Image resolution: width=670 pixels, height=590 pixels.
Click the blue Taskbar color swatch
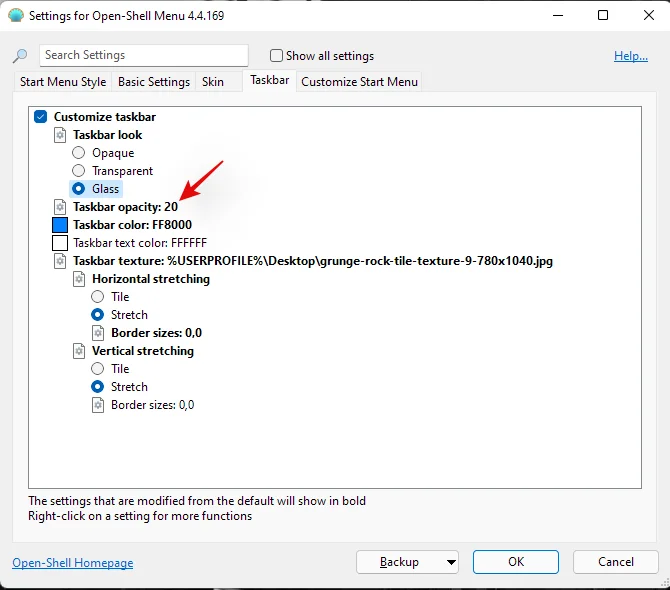pos(60,225)
